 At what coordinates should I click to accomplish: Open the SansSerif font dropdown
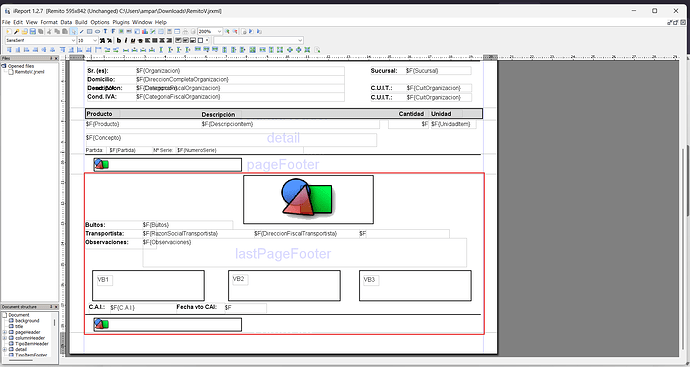click(x=40, y=40)
